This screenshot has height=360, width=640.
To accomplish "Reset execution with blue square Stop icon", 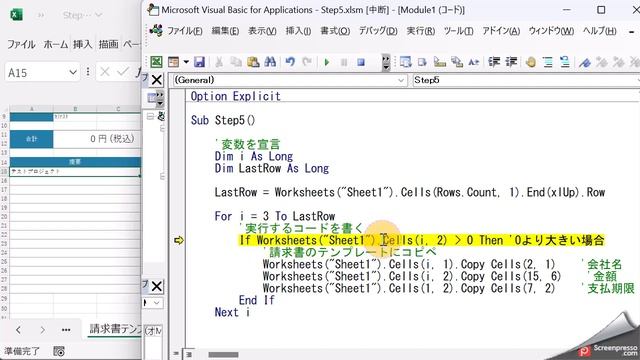I will coord(361,62).
